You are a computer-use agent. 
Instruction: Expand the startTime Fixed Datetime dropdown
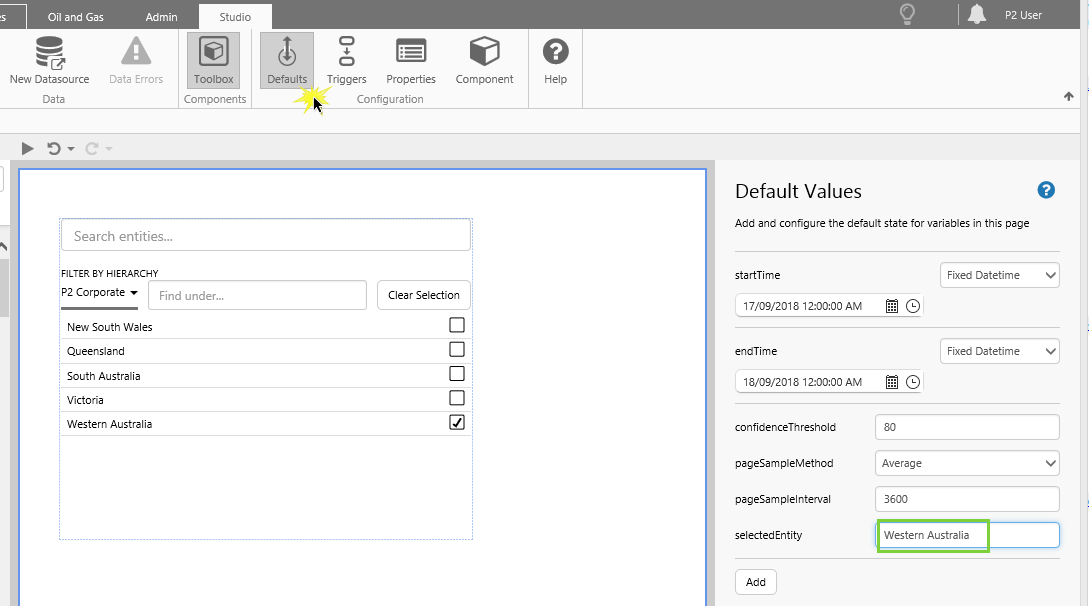pos(999,275)
